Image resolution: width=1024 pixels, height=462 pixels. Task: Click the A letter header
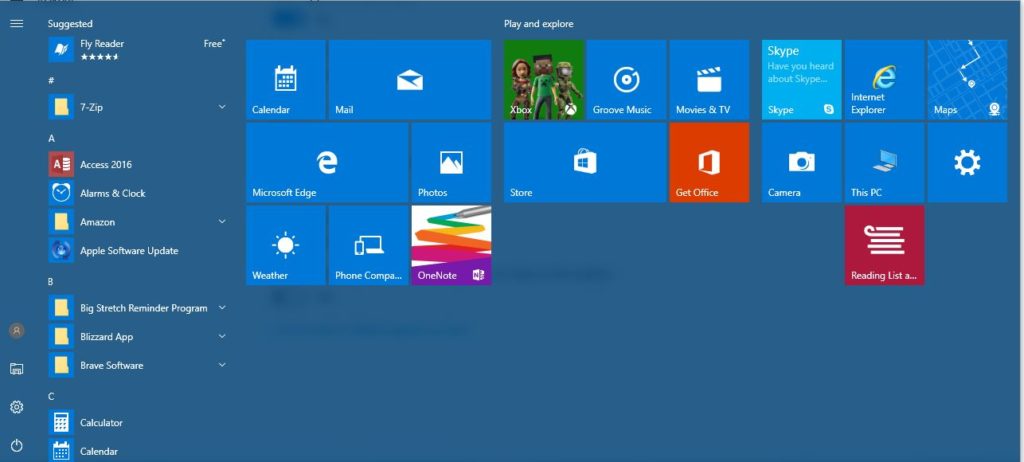pyautogui.click(x=51, y=139)
